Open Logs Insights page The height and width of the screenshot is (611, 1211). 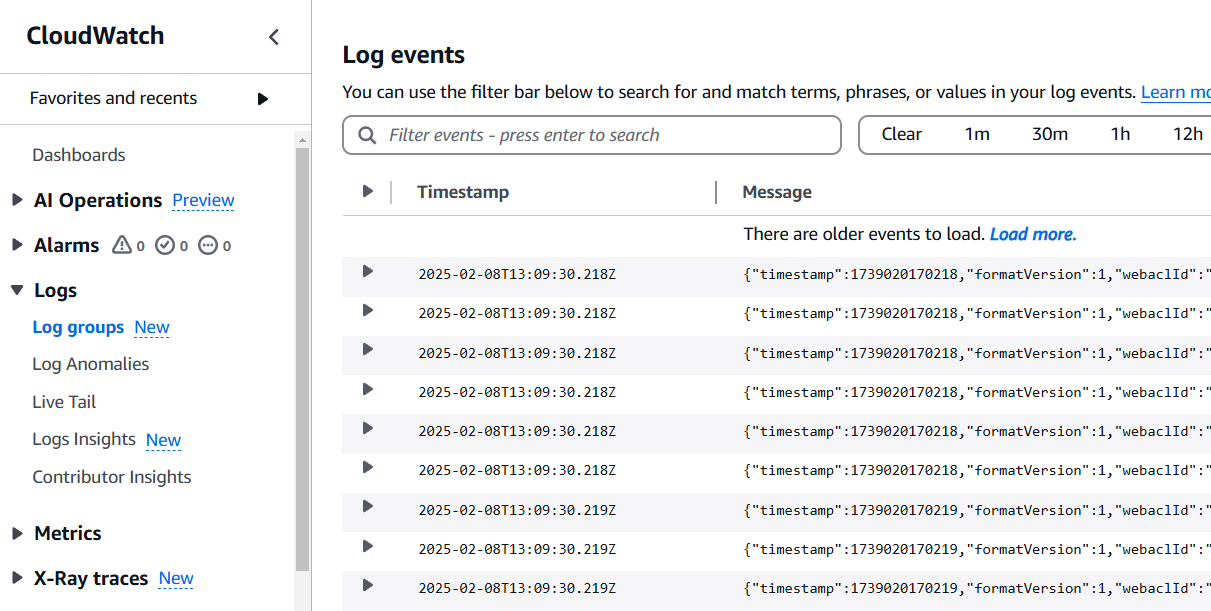click(x=84, y=439)
